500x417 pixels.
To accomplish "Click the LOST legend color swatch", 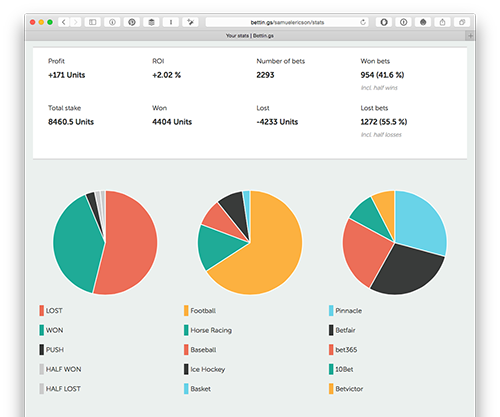I will 42,311.
